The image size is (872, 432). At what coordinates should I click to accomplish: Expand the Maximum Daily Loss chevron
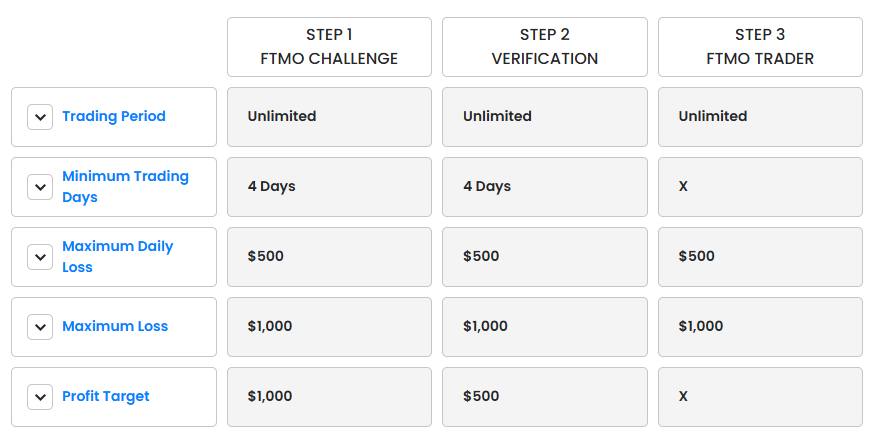coord(40,257)
